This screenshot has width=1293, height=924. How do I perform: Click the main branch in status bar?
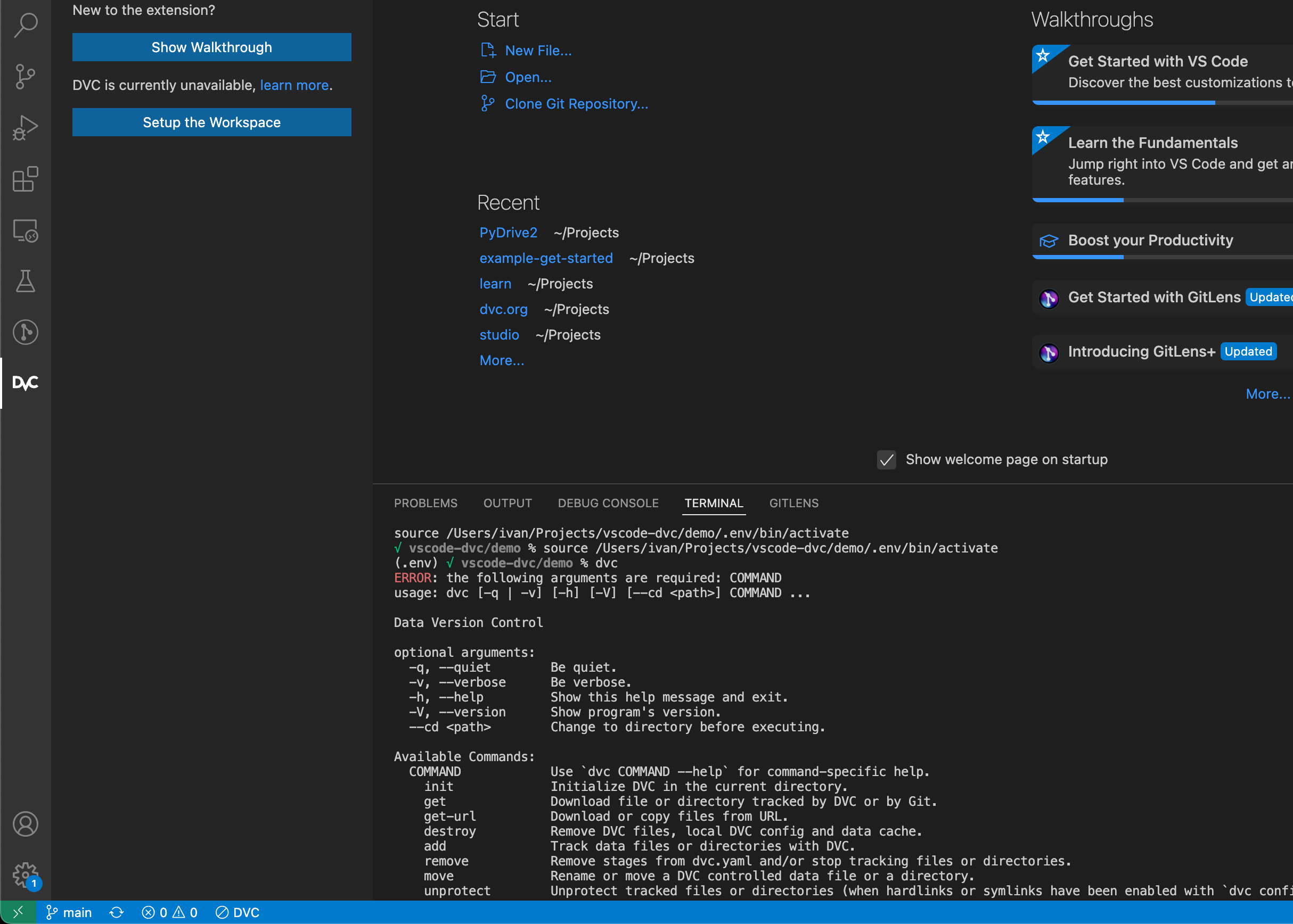point(68,912)
